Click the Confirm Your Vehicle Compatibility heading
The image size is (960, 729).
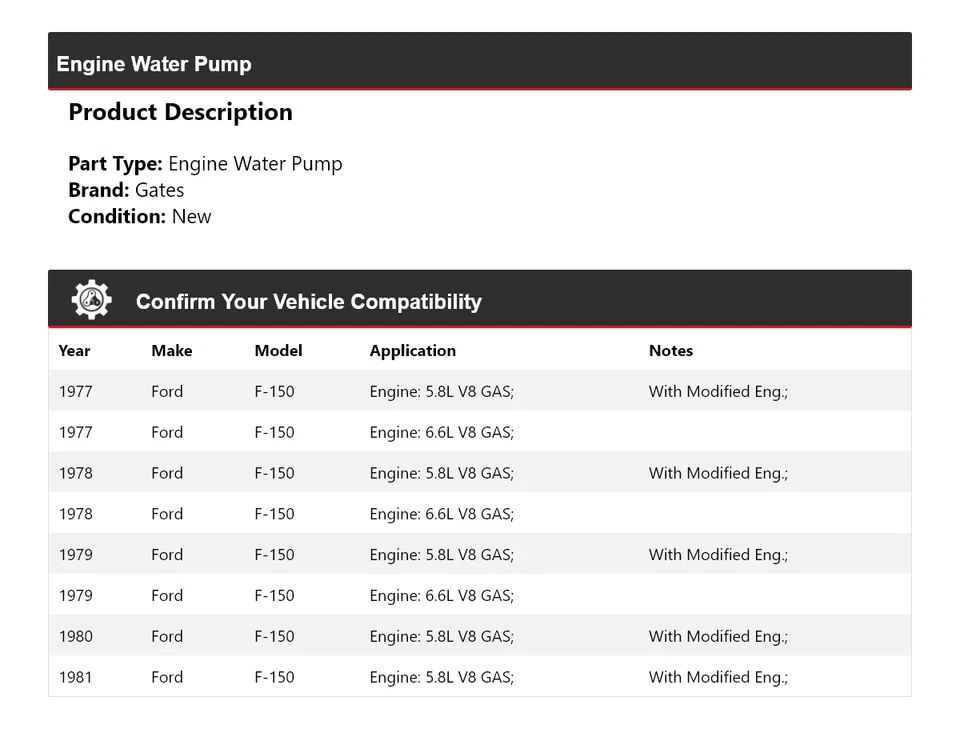308,302
